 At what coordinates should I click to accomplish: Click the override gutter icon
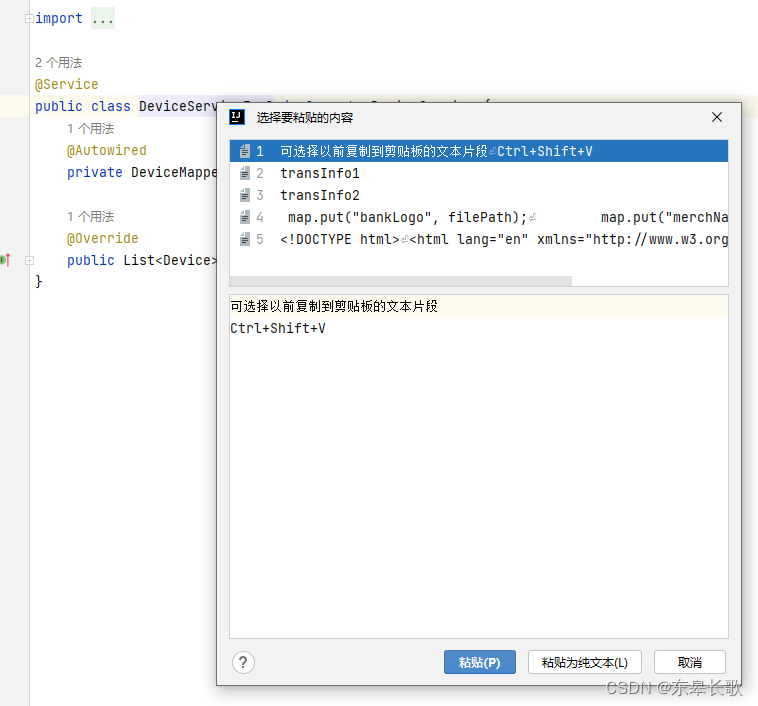point(5,260)
